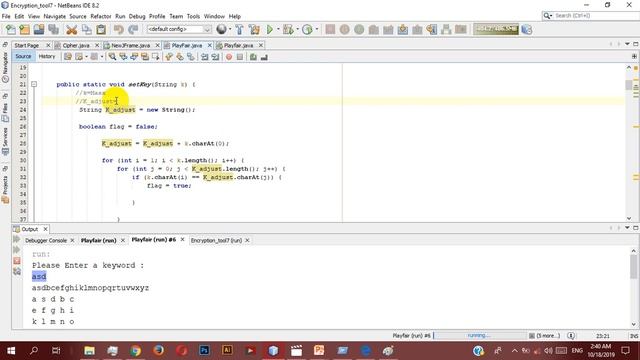The height and width of the screenshot is (360, 640).
Task: Click the (5 more...) tasks link
Action: pos(548,336)
